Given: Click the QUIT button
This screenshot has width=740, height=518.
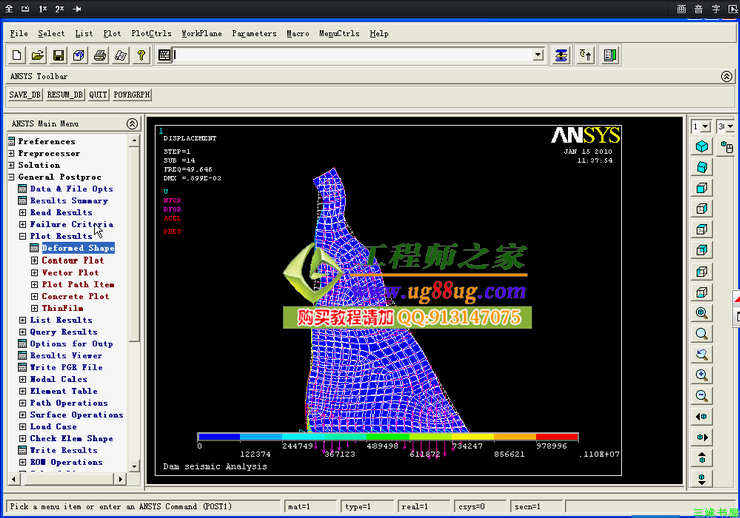Looking at the screenshot, I should [x=98, y=95].
